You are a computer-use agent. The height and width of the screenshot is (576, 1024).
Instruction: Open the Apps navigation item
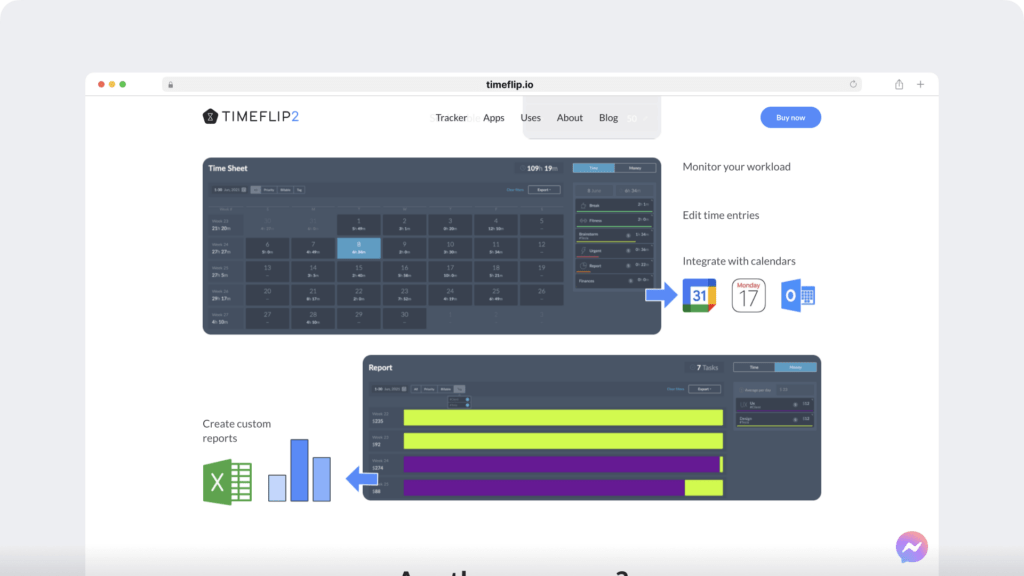tap(493, 117)
